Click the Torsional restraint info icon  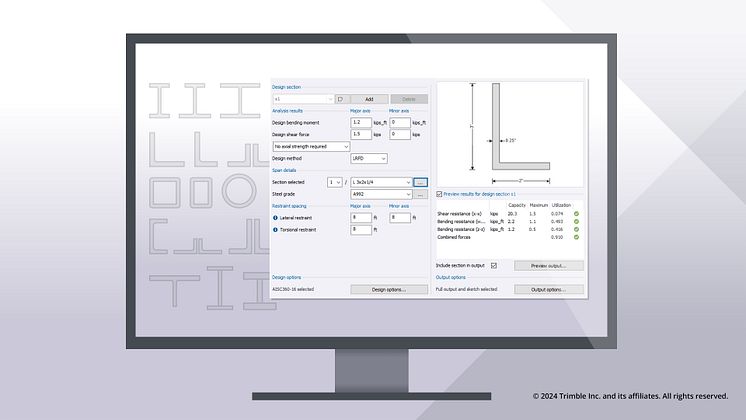[x=276, y=229]
